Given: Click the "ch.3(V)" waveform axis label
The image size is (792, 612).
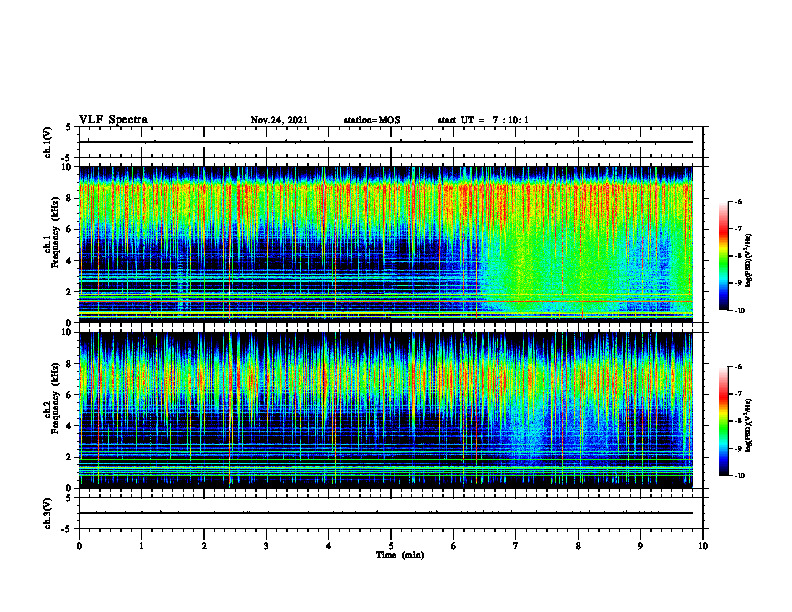Looking at the screenshot, I should pos(48,513).
